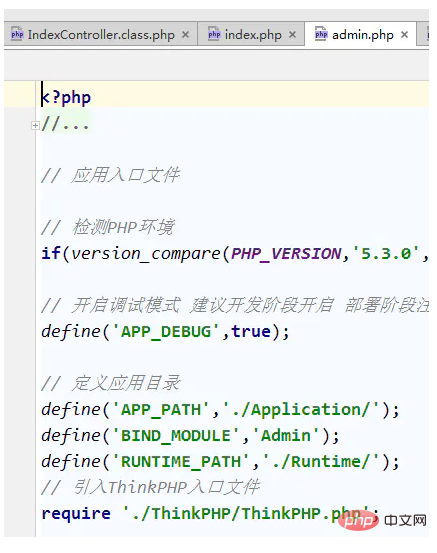Click the comment '// 引入ThinkPHP入口文件'
The height and width of the screenshot is (553, 437).
[x=151, y=487]
